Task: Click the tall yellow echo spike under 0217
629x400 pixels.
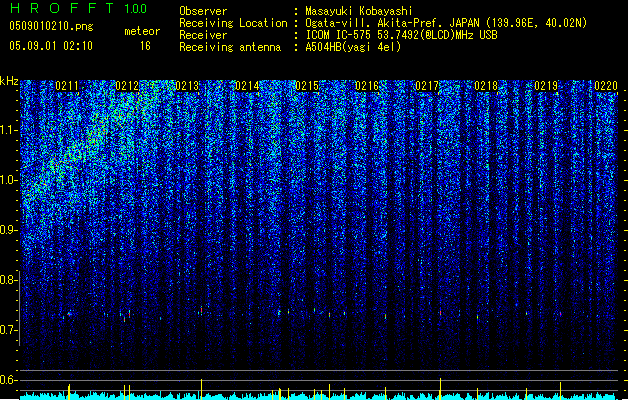Action: [440, 389]
